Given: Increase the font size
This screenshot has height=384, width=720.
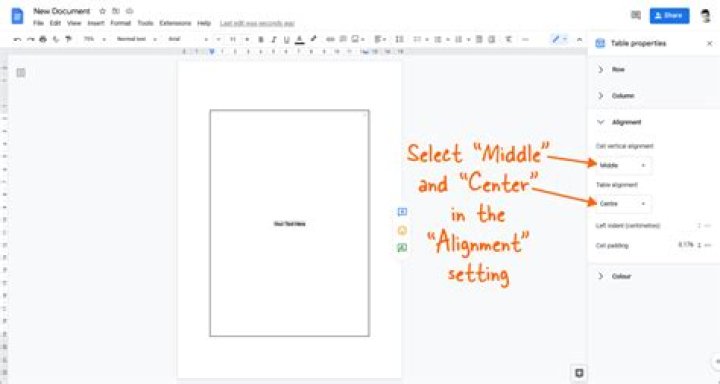Looking at the screenshot, I should coord(247,40).
